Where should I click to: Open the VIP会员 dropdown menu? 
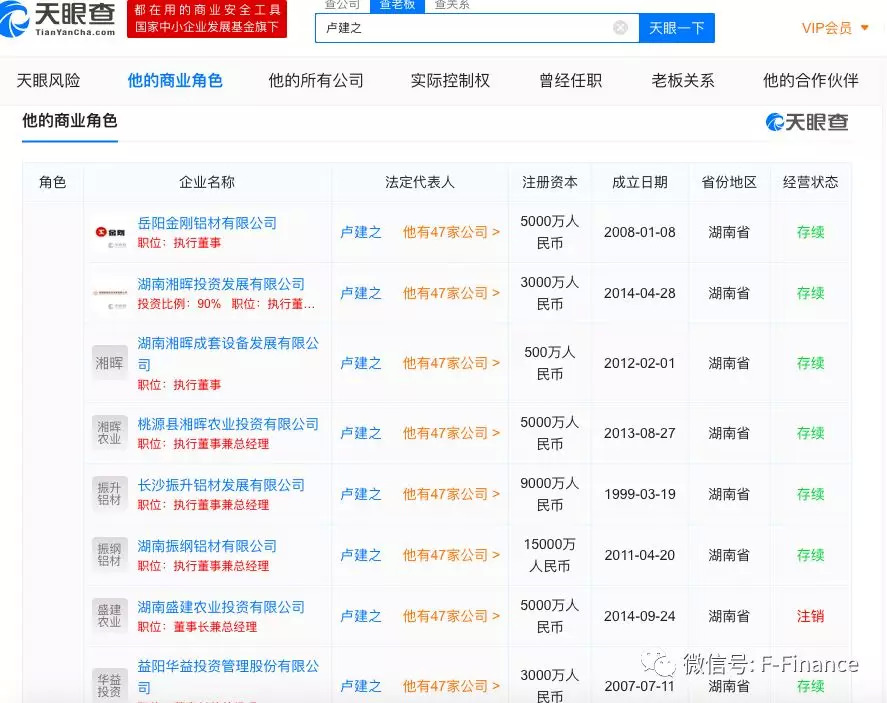tap(834, 28)
